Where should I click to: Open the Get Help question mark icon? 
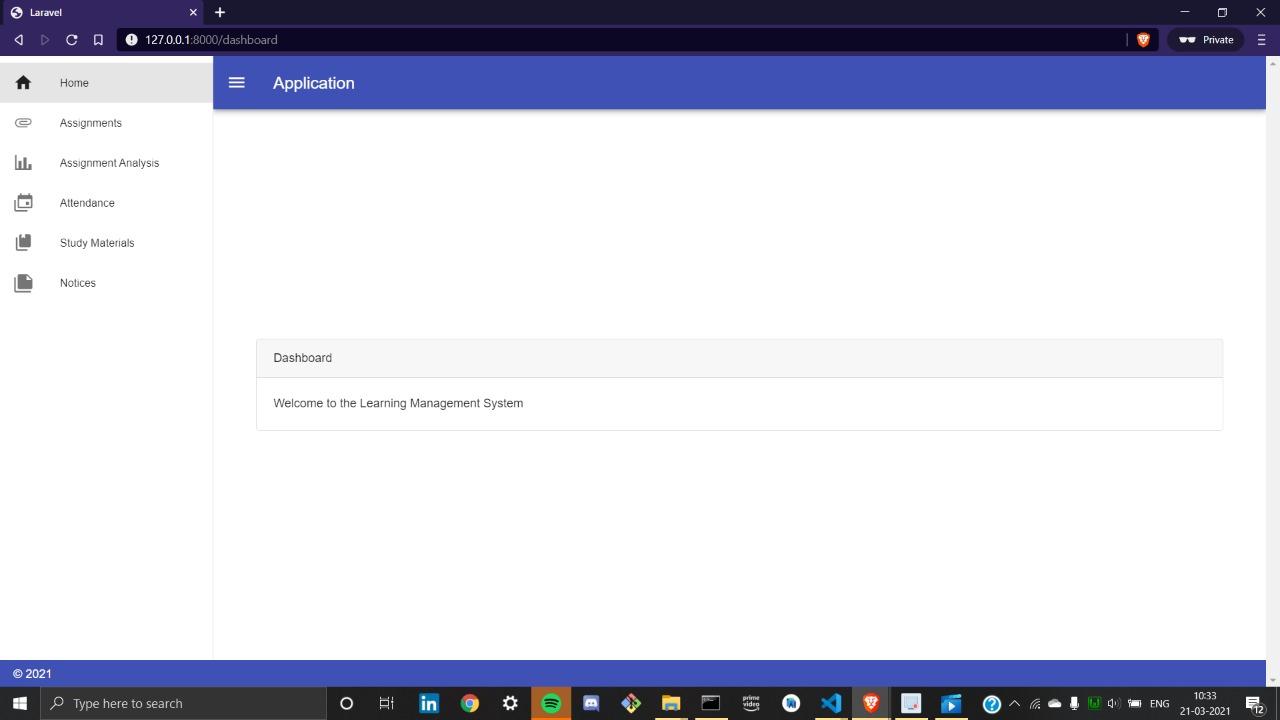(x=991, y=703)
